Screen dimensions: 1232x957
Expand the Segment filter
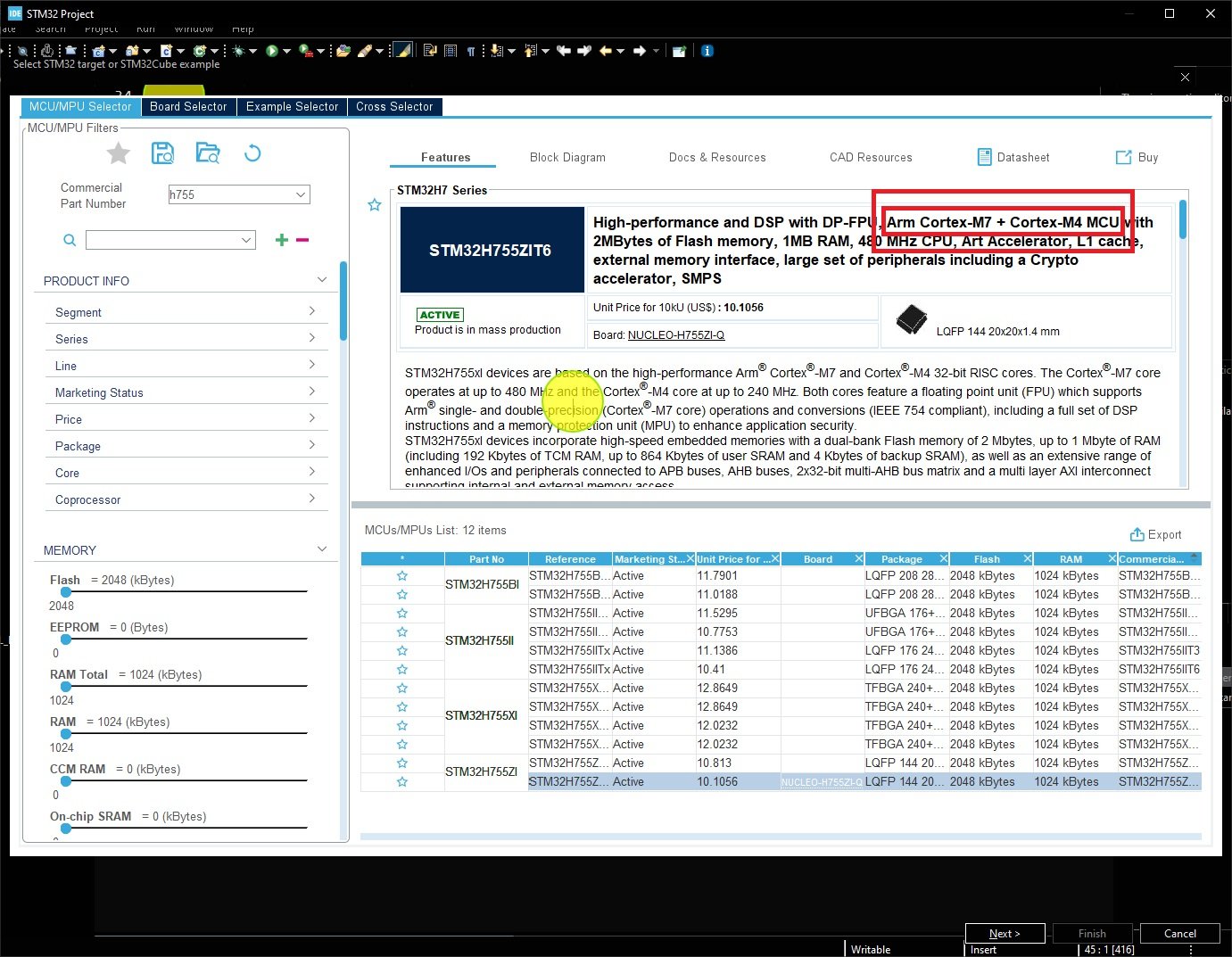coord(186,312)
